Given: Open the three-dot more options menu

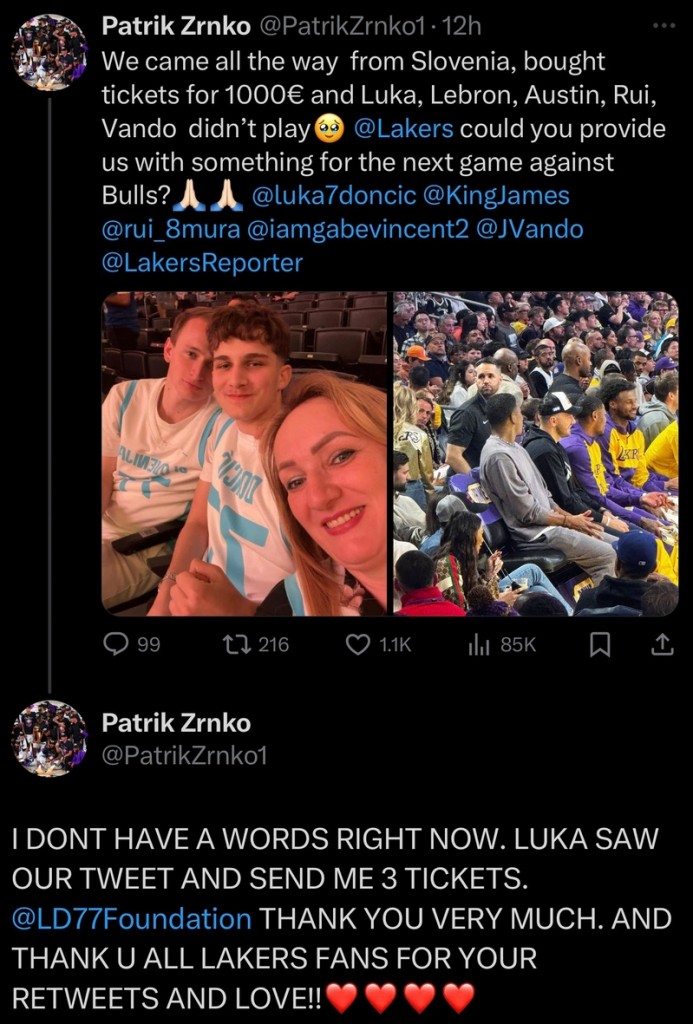Looking at the screenshot, I should point(663,26).
